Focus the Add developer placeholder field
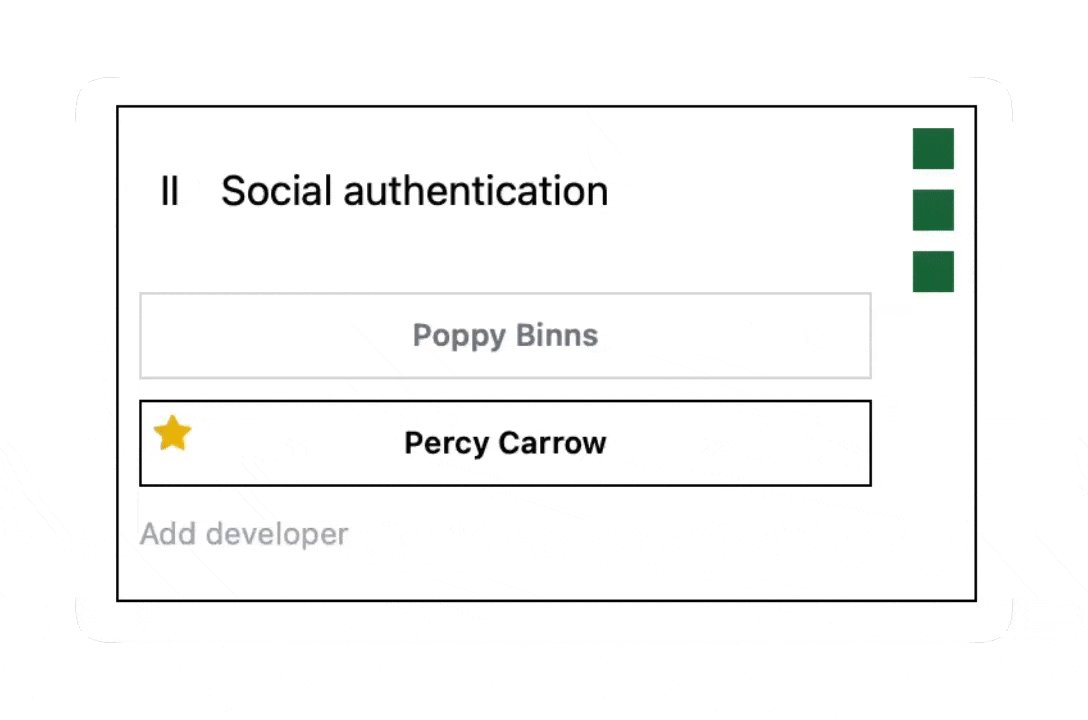This screenshot has height=720, width=1088. (x=244, y=534)
